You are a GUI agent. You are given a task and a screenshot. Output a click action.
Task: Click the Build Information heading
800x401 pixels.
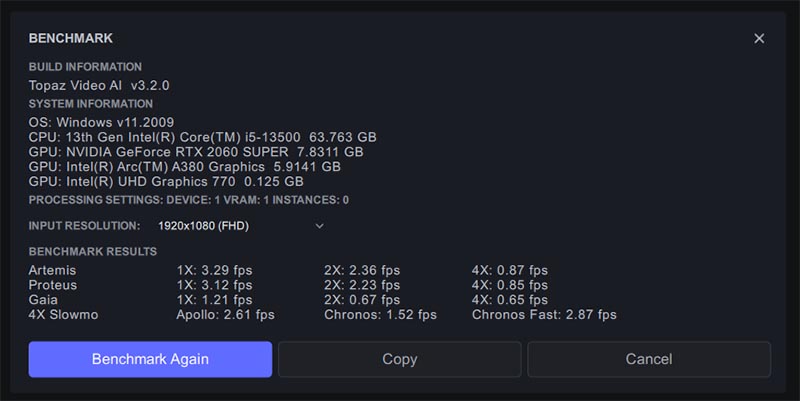[85, 67]
